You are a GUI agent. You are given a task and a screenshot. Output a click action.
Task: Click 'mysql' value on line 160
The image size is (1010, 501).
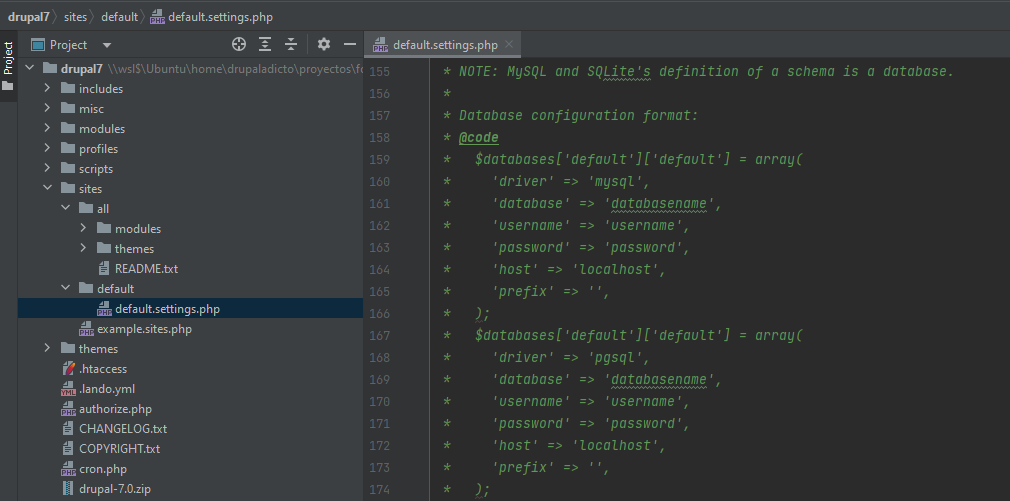click(614, 182)
